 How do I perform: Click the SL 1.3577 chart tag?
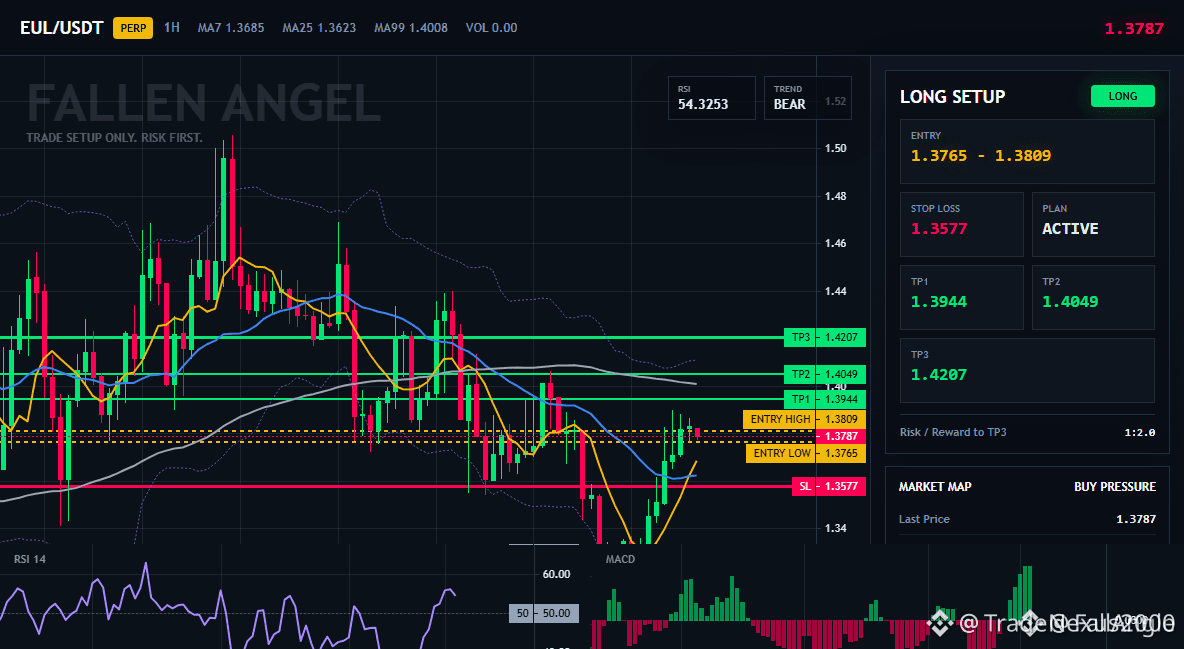click(829, 487)
